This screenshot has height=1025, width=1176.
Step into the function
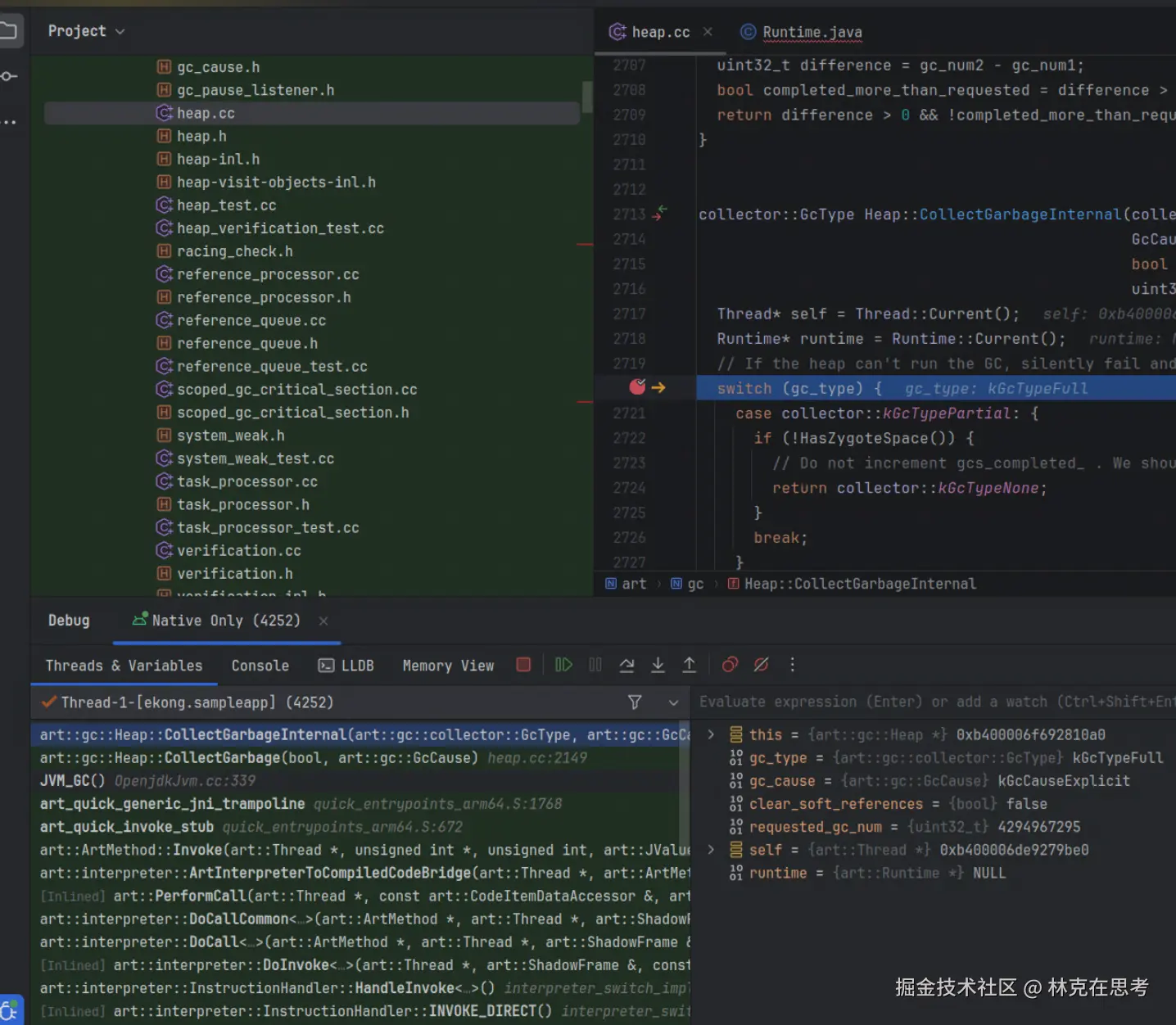click(658, 665)
